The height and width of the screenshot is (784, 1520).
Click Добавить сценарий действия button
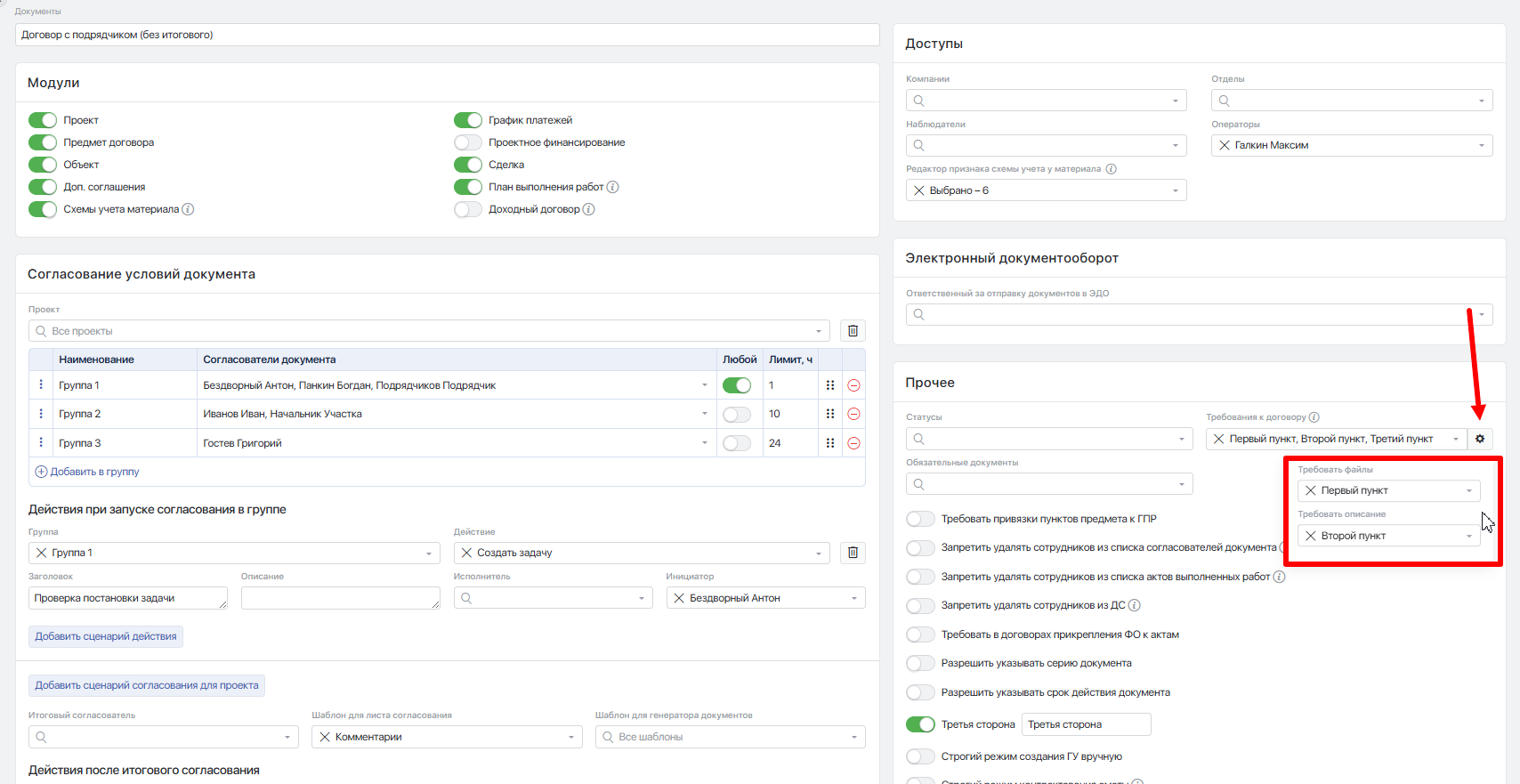pyautogui.click(x=106, y=636)
